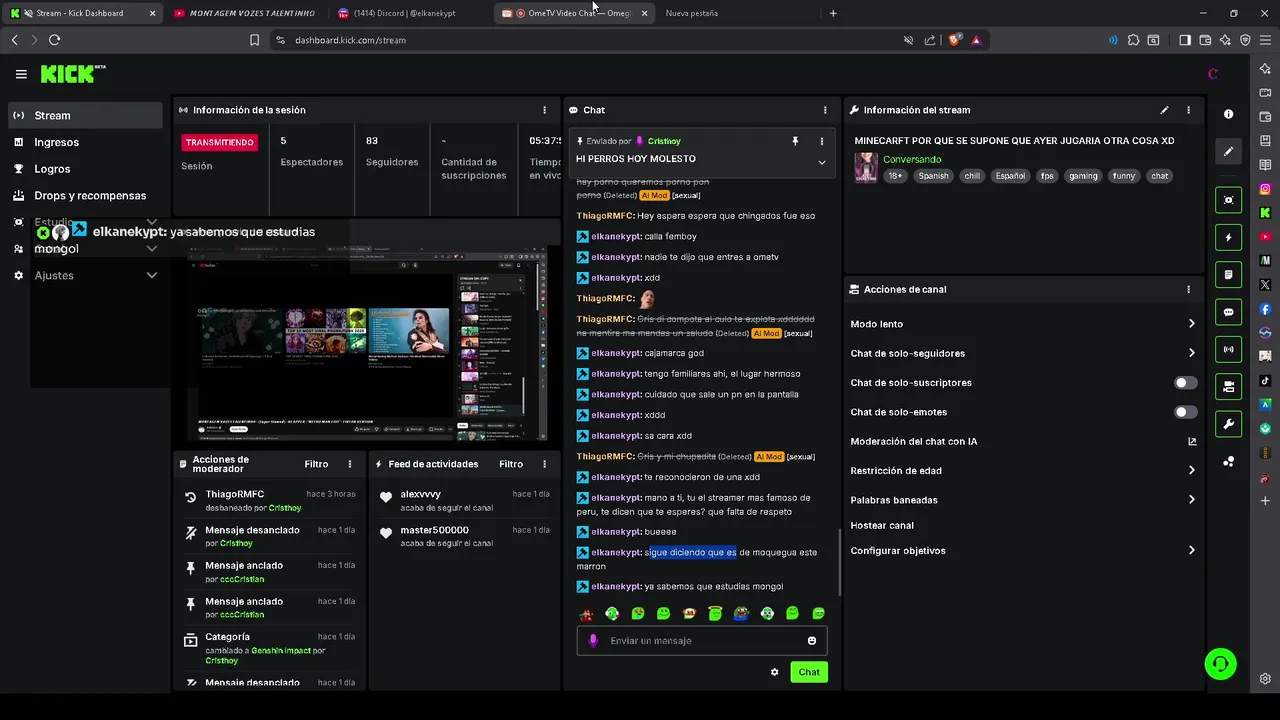Open emoji picker in message box
Image resolution: width=1280 pixels, height=720 pixels.
click(x=812, y=641)
